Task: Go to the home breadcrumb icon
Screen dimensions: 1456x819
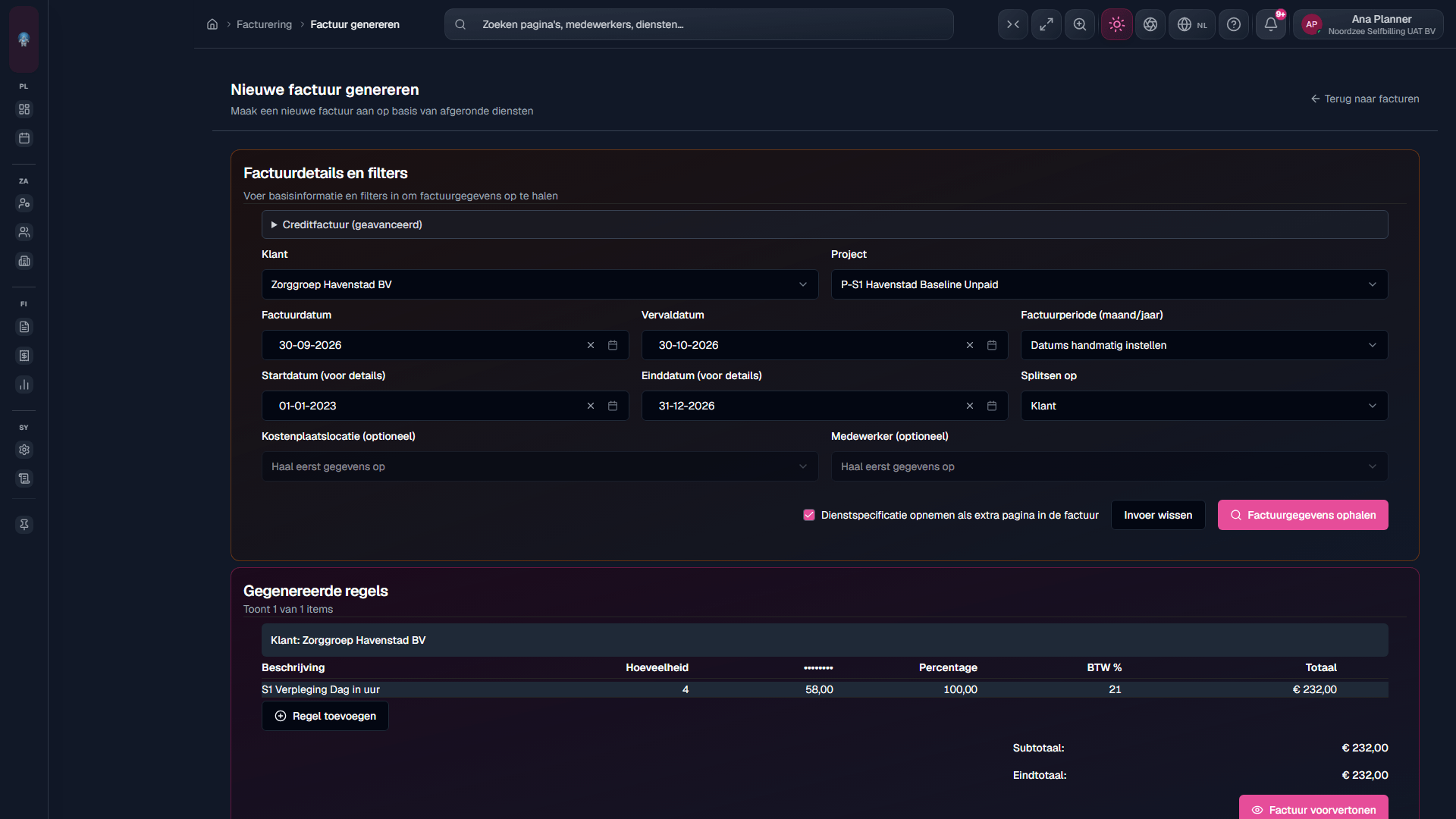Action: tap(212, 24)
